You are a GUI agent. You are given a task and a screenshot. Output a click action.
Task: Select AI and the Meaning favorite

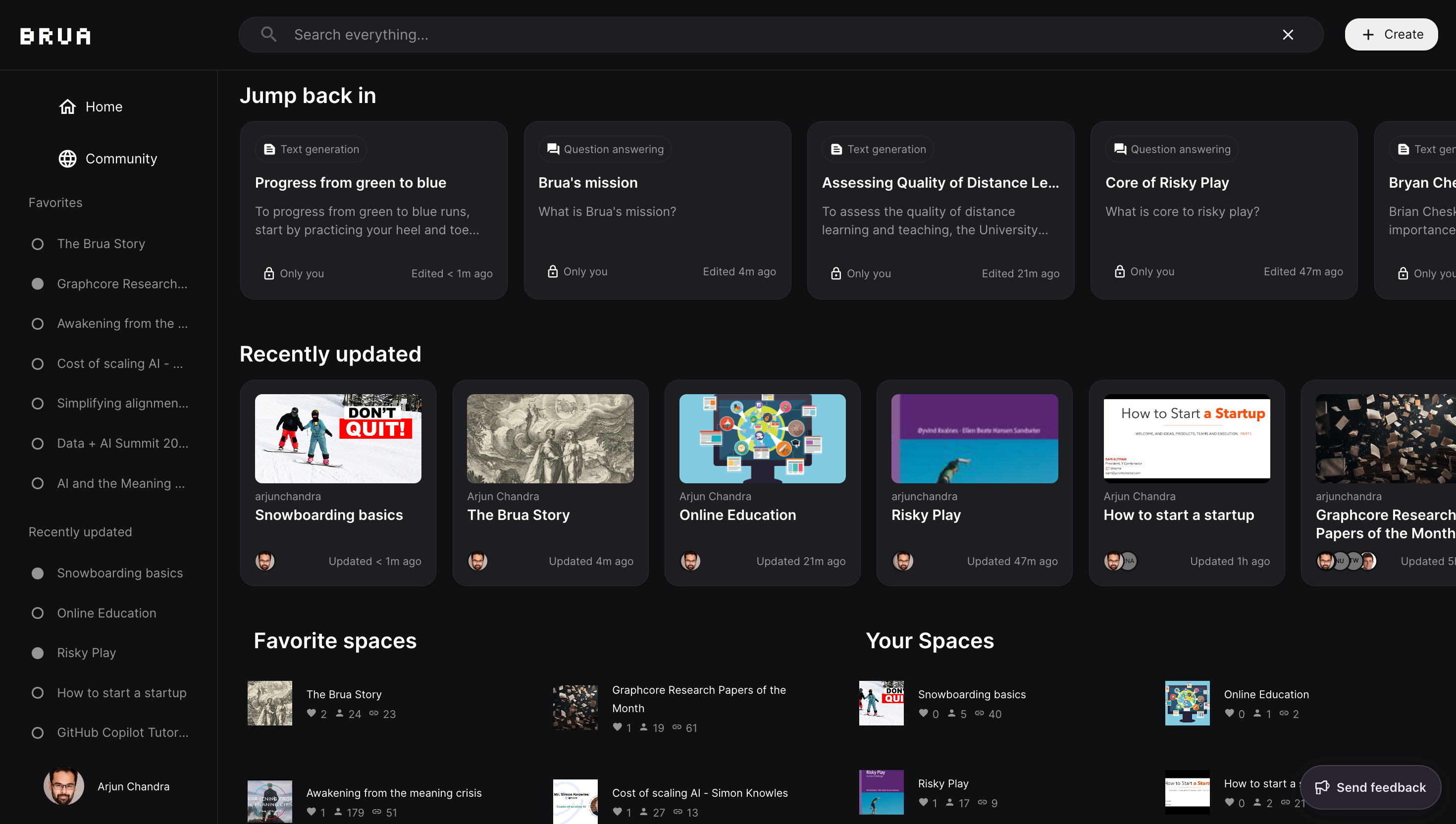pos(120,483)
